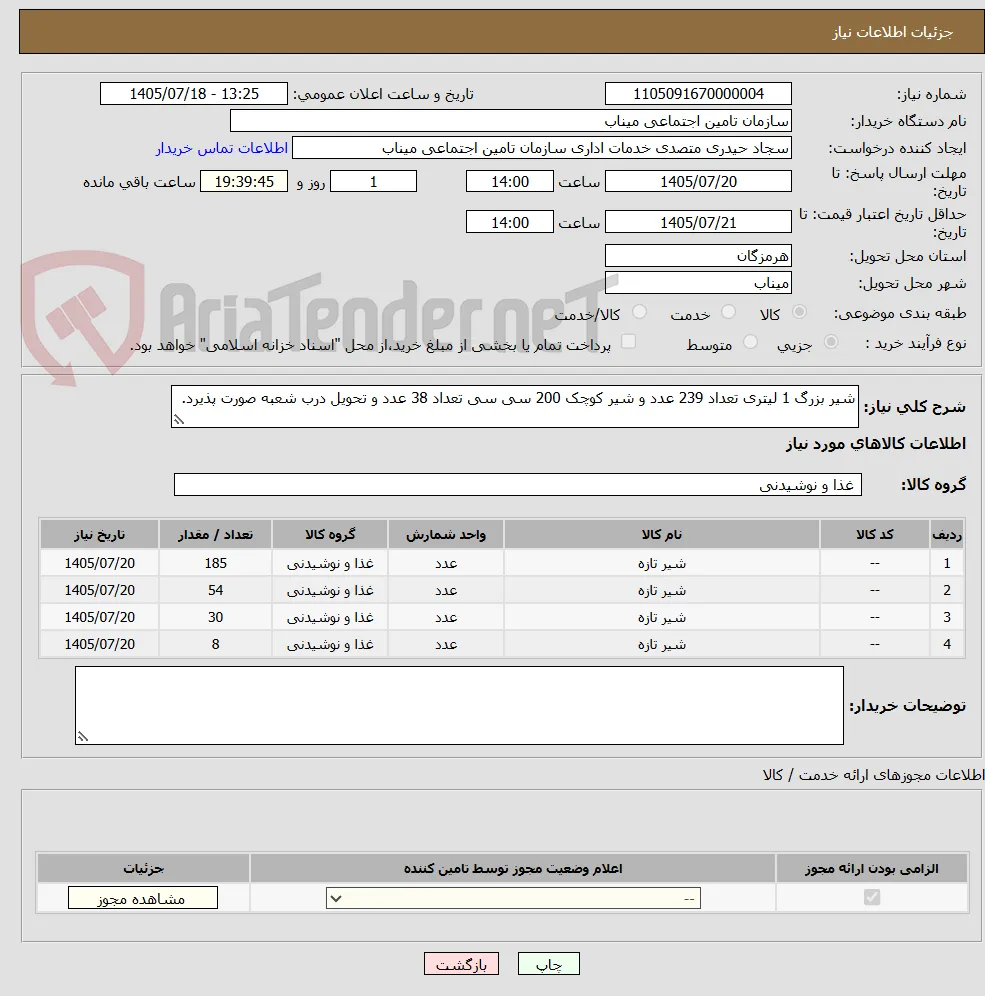Click مشاهده مجوز button
The image size is (985, 996).
143,898
